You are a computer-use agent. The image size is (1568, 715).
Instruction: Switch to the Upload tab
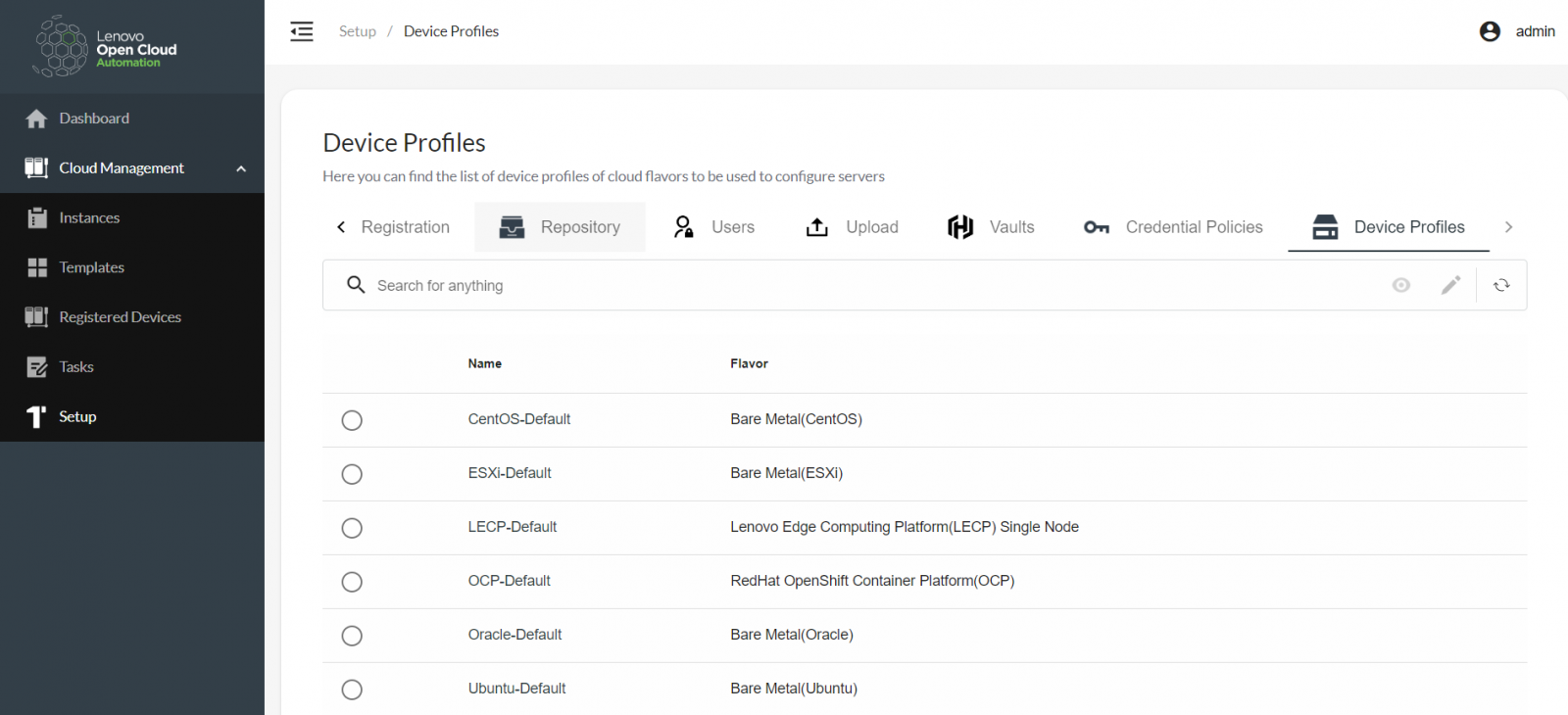pyautogui.click(x=853, y=227)
